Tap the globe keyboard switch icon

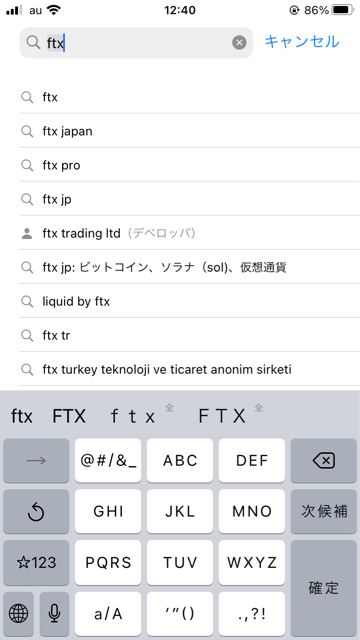(x=18, y=613)
